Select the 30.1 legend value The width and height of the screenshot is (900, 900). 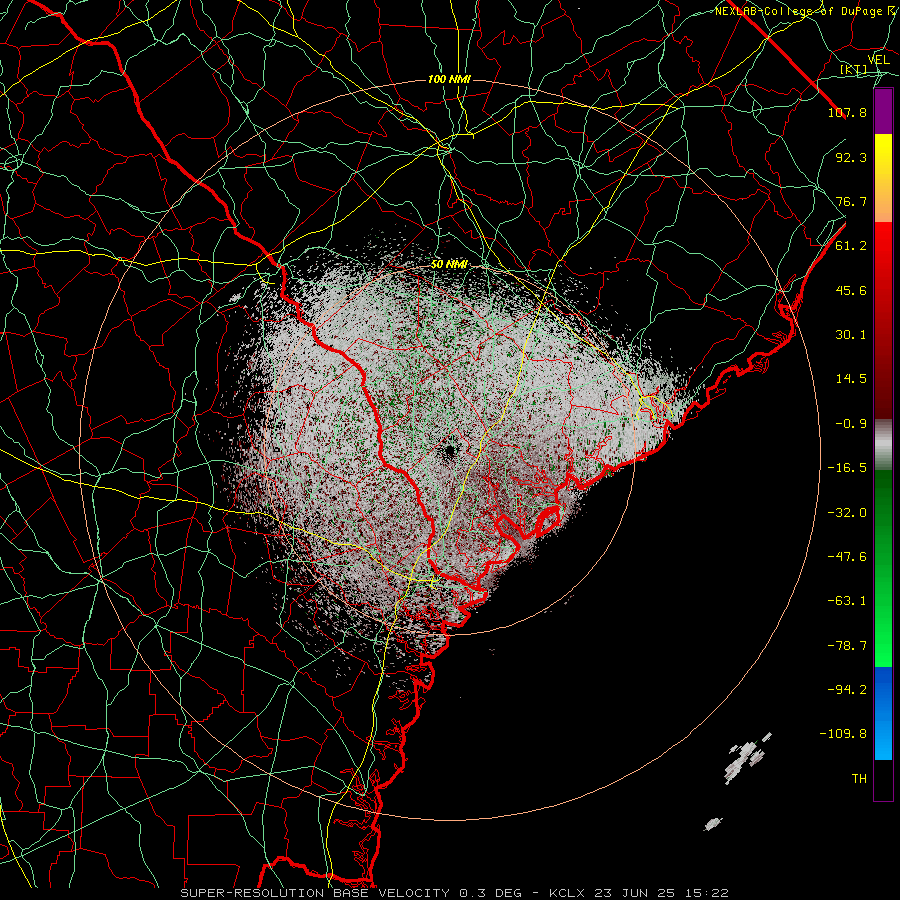851,335
